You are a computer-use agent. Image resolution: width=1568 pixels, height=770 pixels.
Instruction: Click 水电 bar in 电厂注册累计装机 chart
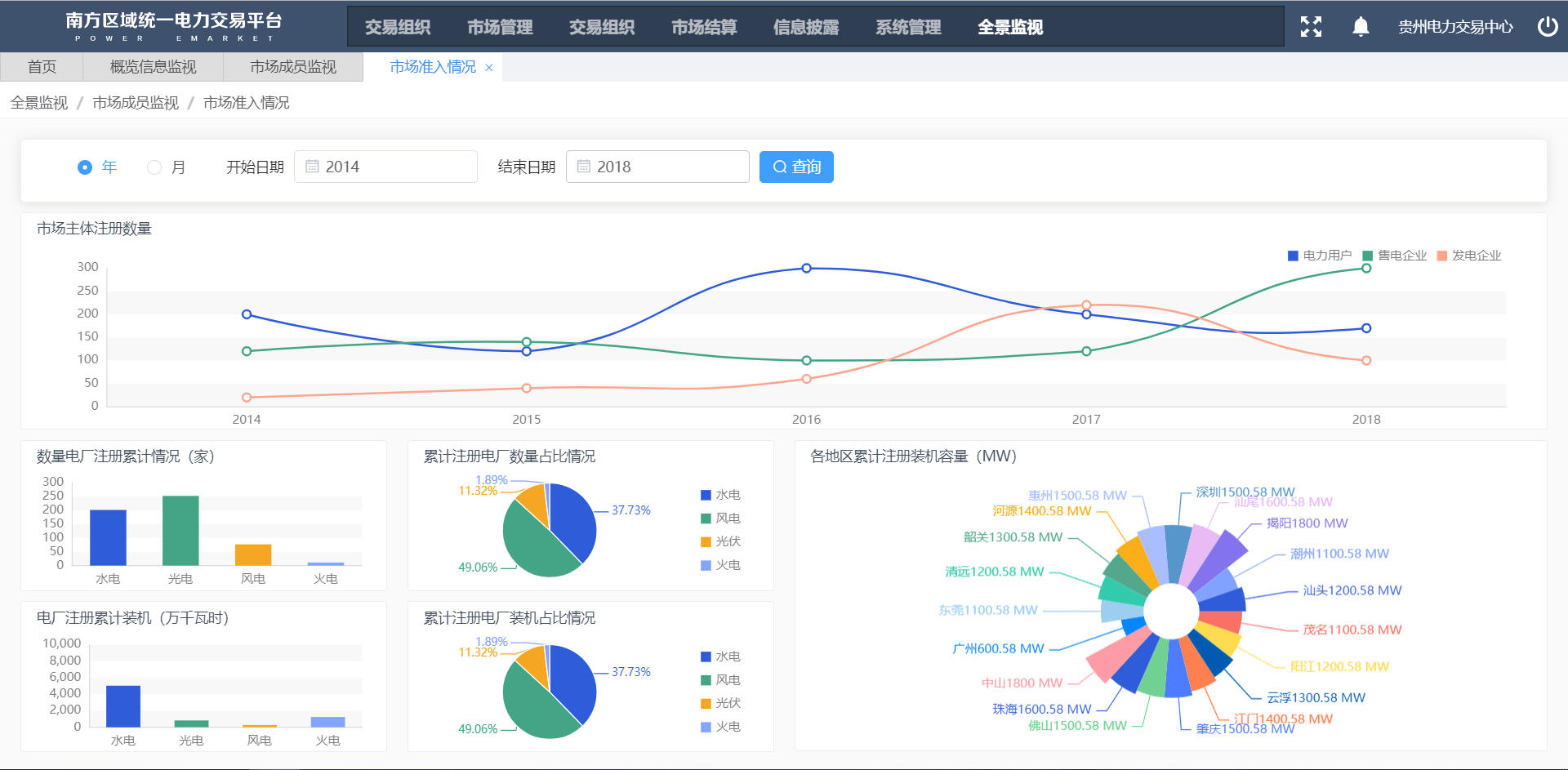click(x=123, y=706)
